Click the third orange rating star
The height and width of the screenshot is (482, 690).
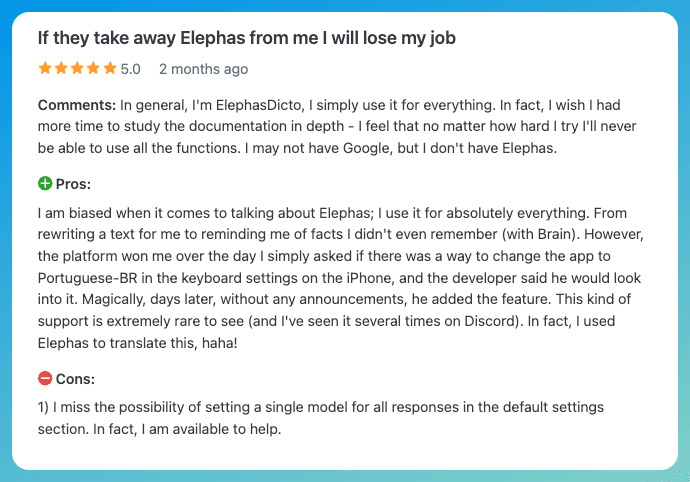coord(77,69)
